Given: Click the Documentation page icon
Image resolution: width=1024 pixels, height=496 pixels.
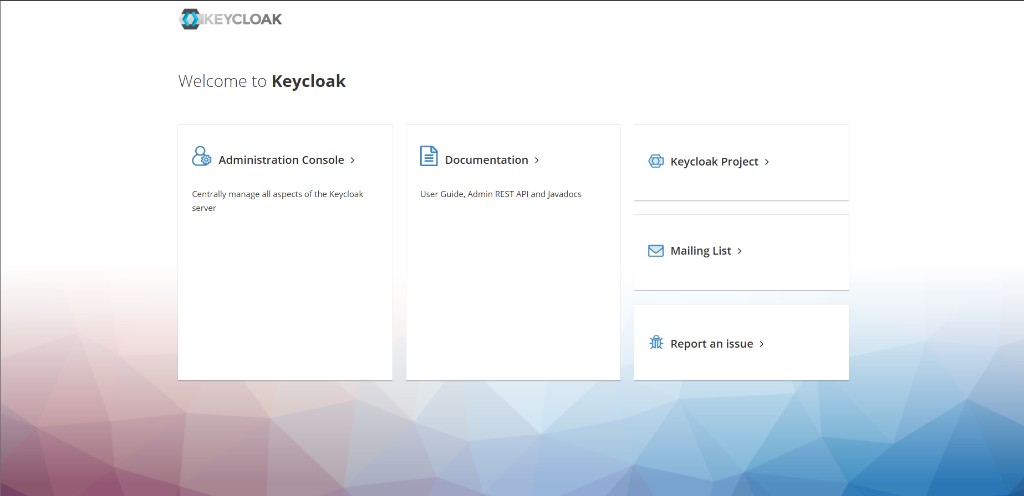Looking at the screenshot, I should point(428,156).
